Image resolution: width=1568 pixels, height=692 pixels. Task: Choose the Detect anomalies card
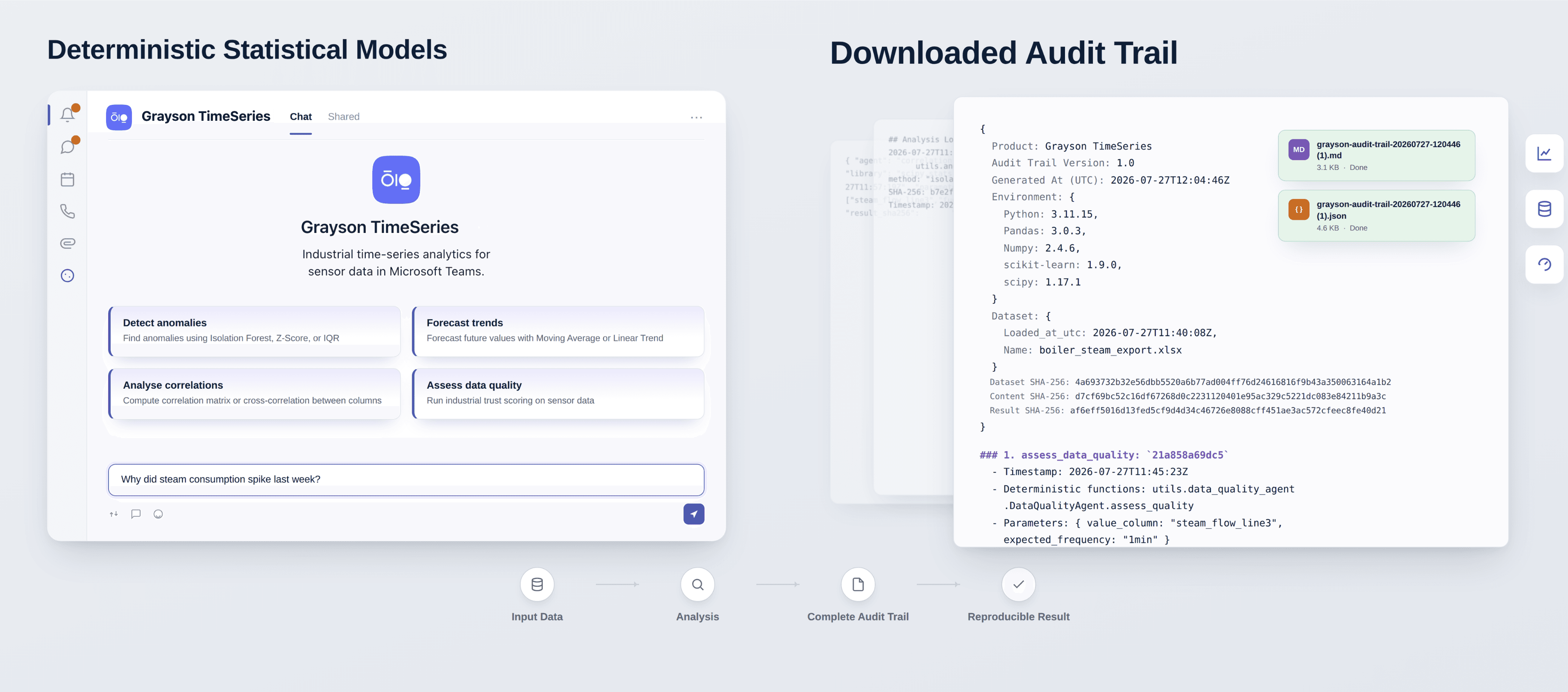254,331
